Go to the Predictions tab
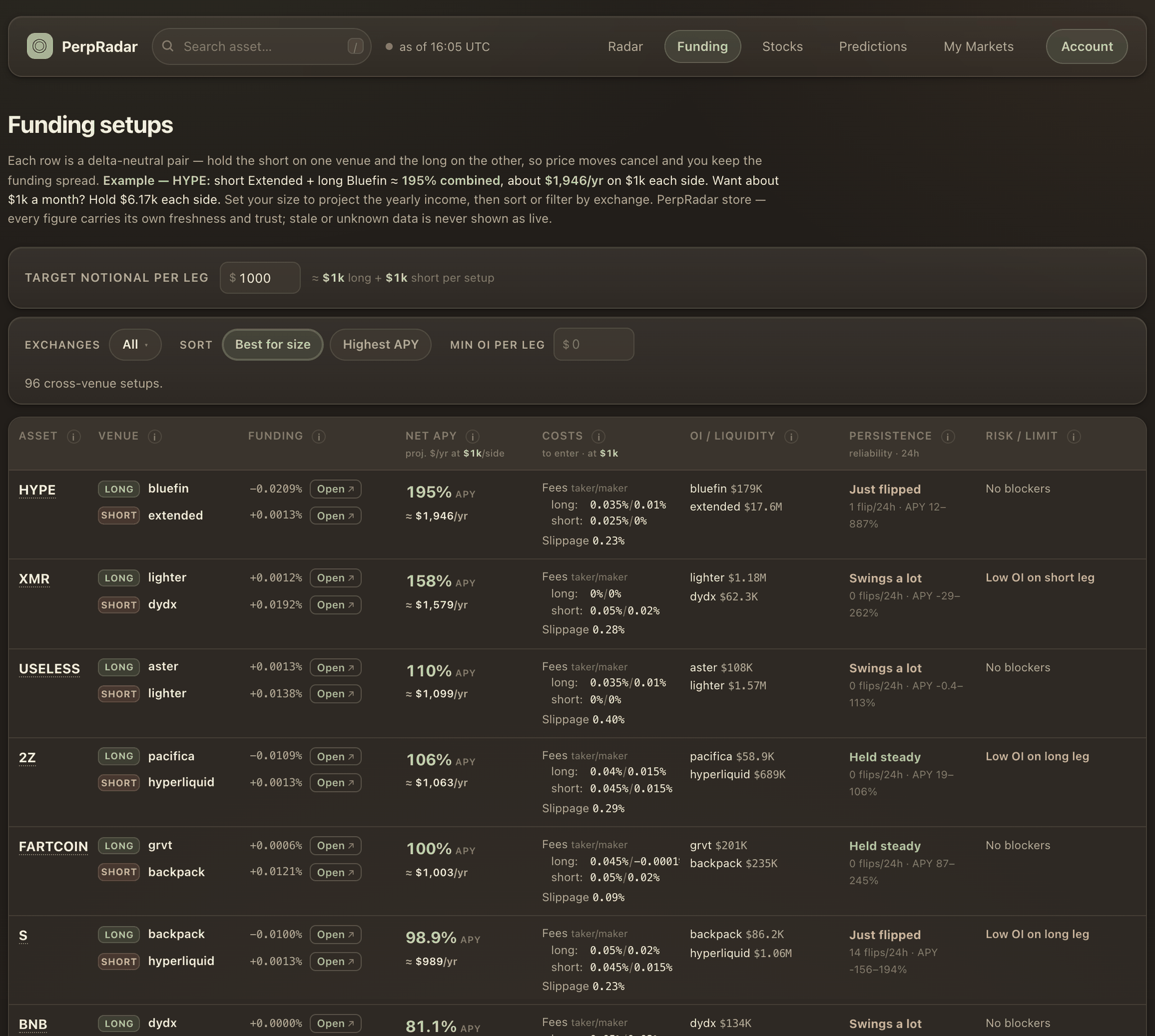The image size is (1155, 1036). (872, 47)
